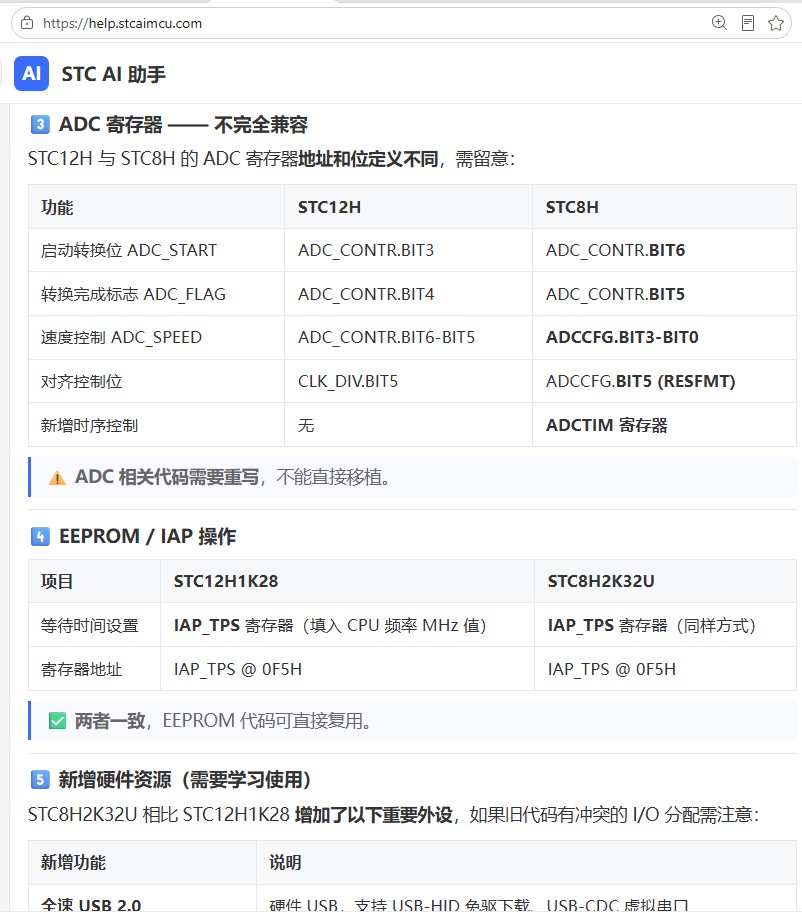
Task: Open reader view icon in address bar
Action: [x=748, y=23]
